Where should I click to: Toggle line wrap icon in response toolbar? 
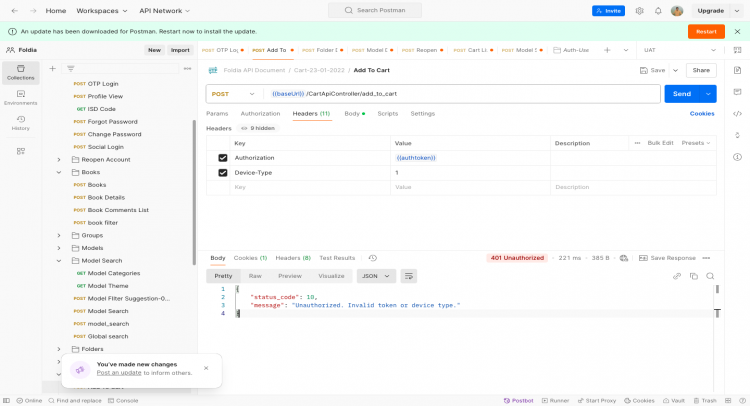click(x=408, y=276)
